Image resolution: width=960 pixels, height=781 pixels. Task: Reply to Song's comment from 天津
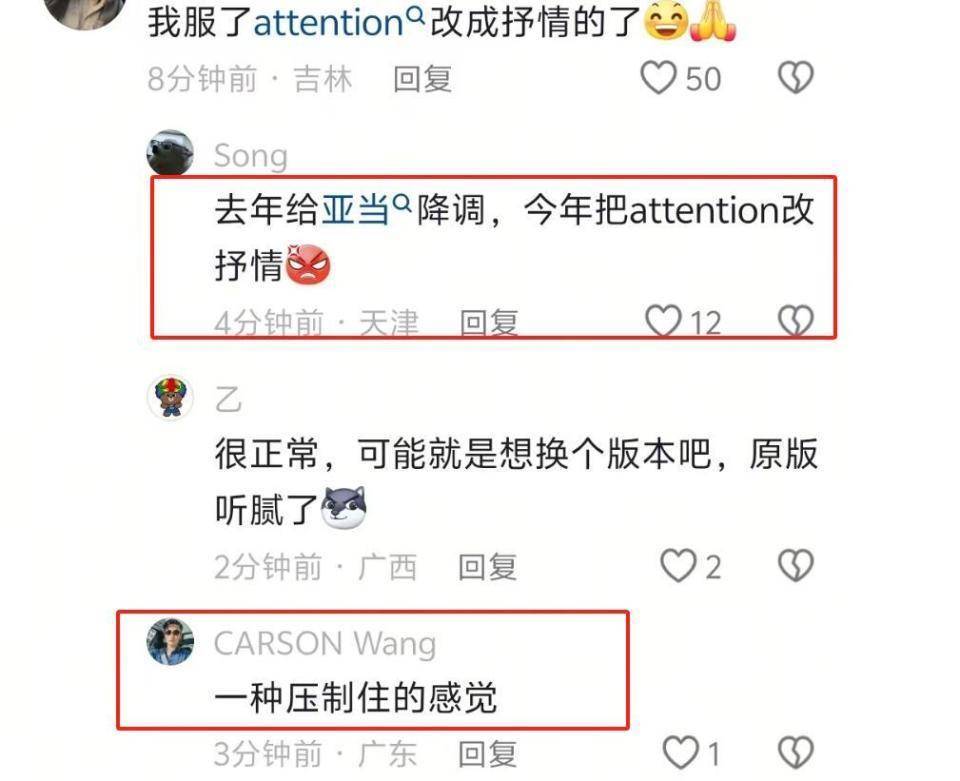click(x=489, y=323)
